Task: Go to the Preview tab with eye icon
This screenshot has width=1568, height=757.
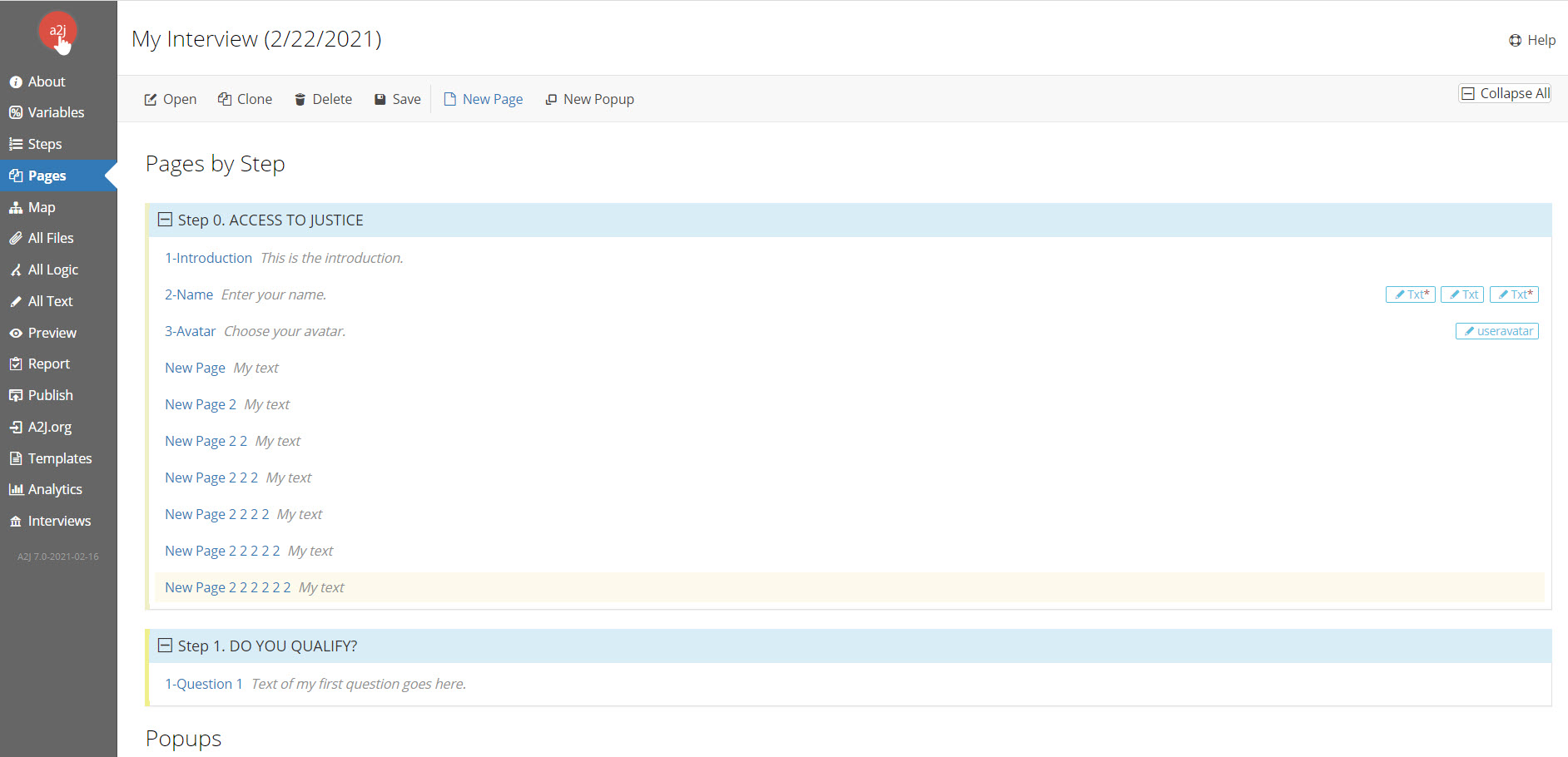Action: coord(52,333)
